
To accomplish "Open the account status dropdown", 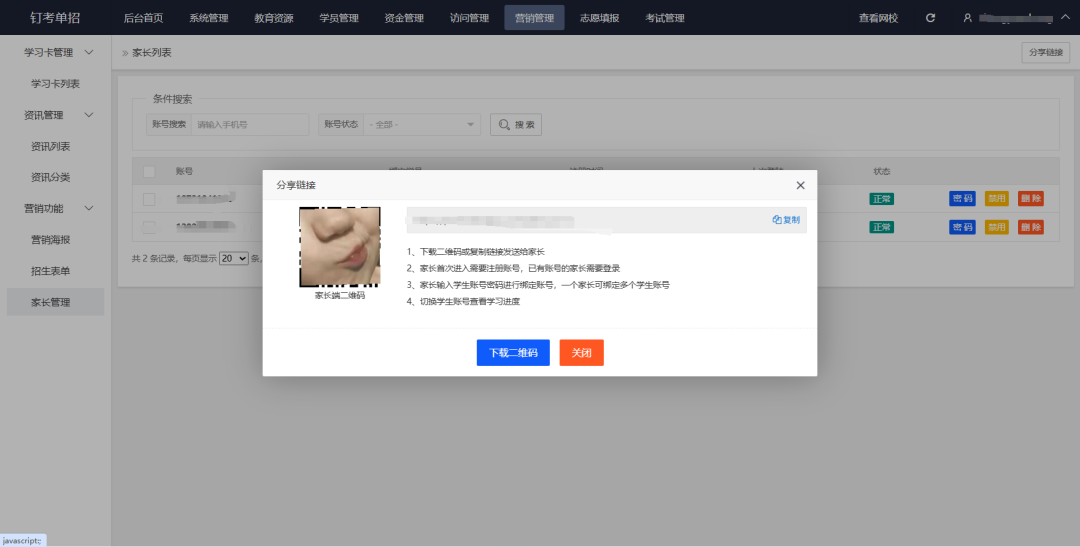I will [x=422, y=125].
